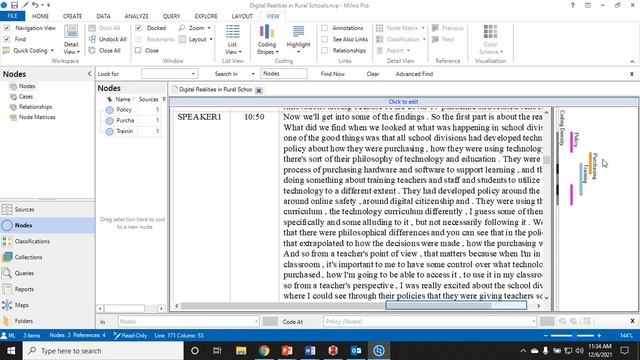
Task: Open the Queries navigation section
Action: (47, 273)
